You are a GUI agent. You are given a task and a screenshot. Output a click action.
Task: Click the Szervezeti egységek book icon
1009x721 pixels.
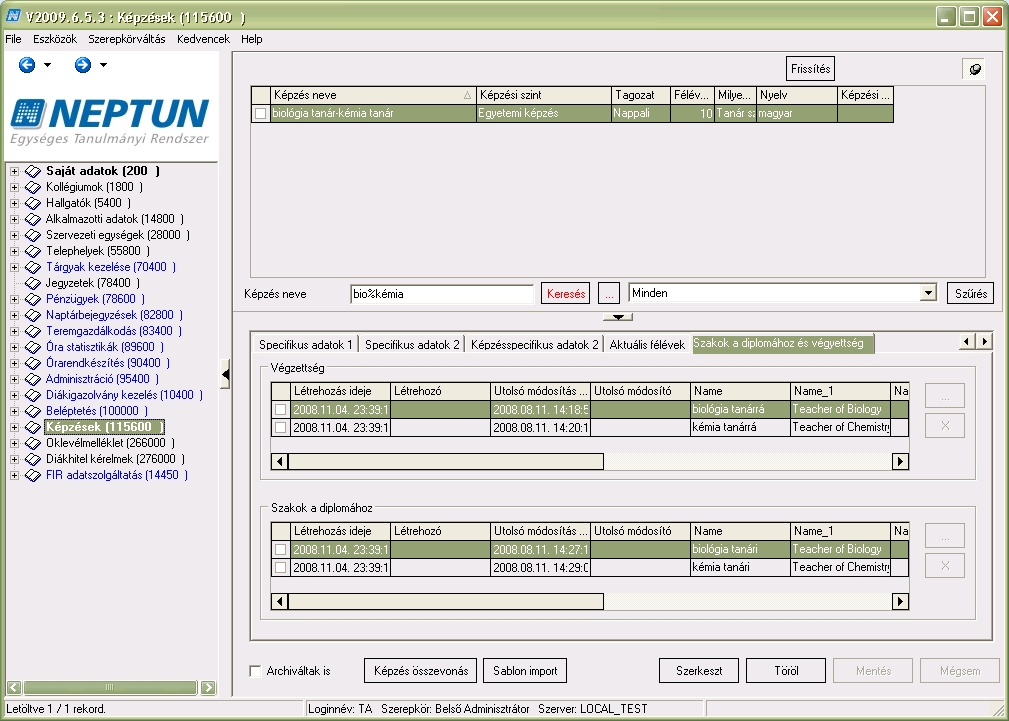pyautogui.click(x=33, y=236)
